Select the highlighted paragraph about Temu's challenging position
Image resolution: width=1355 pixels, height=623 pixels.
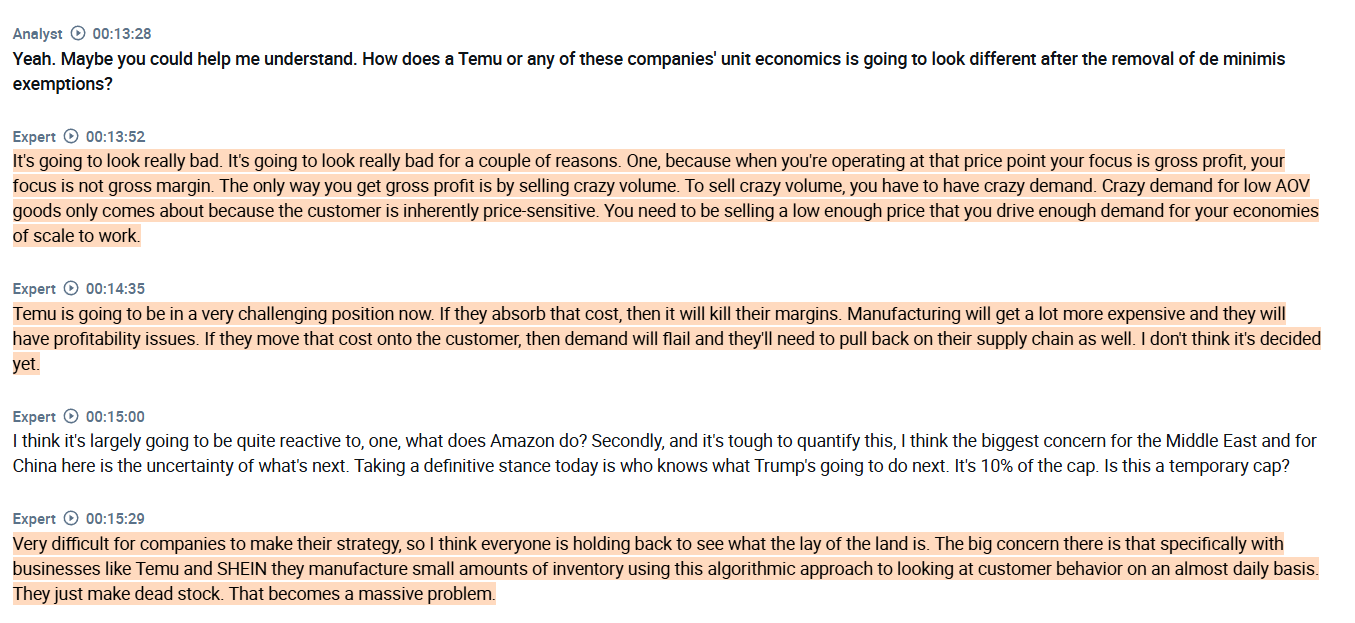[666, 339]
